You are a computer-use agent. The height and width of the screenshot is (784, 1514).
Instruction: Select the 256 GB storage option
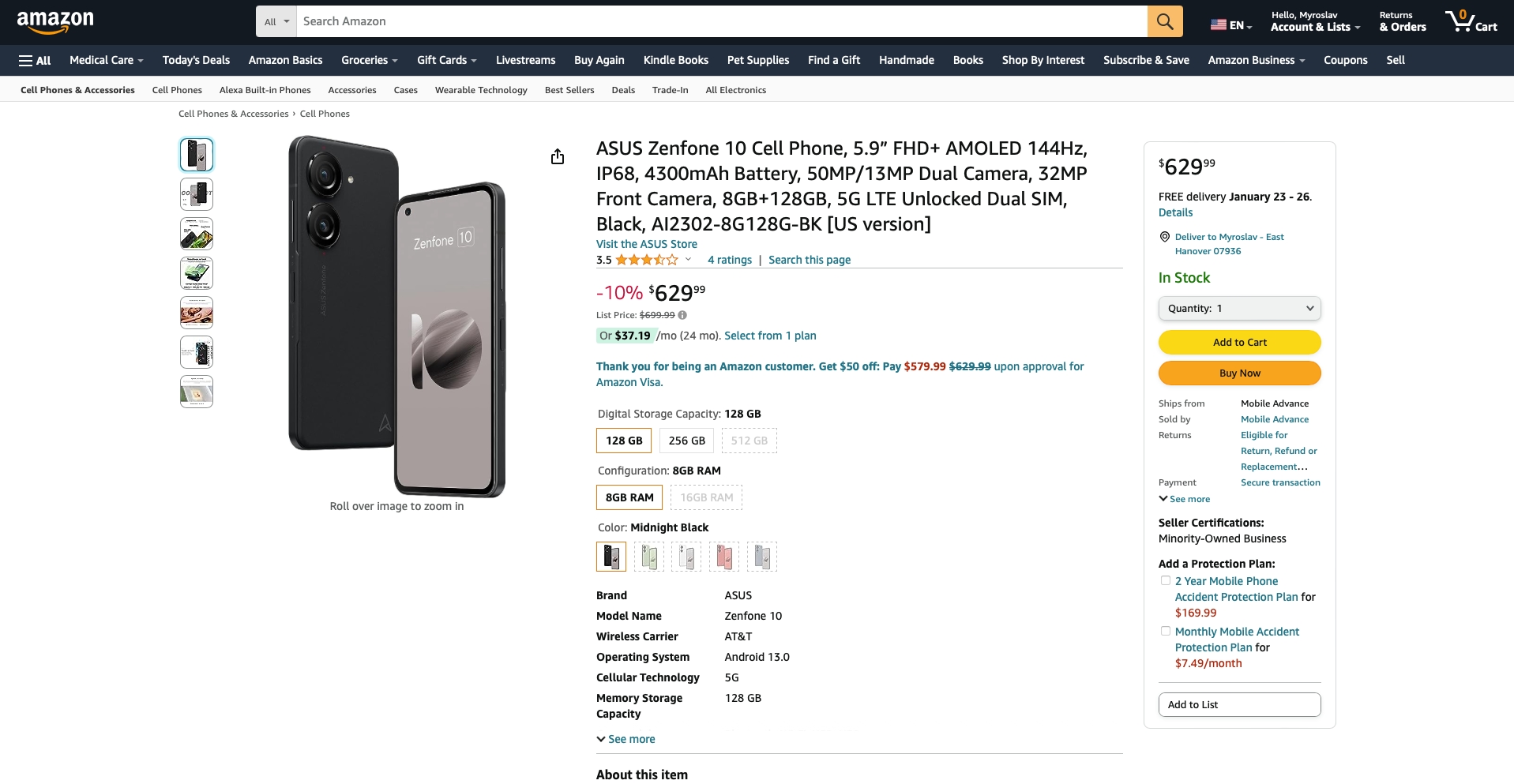click(x=686, y=441)
